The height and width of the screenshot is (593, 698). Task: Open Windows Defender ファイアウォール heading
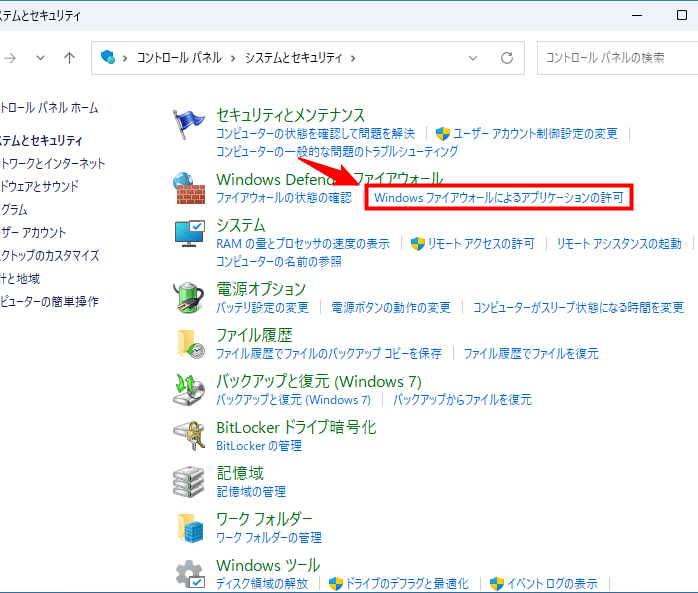329,179
